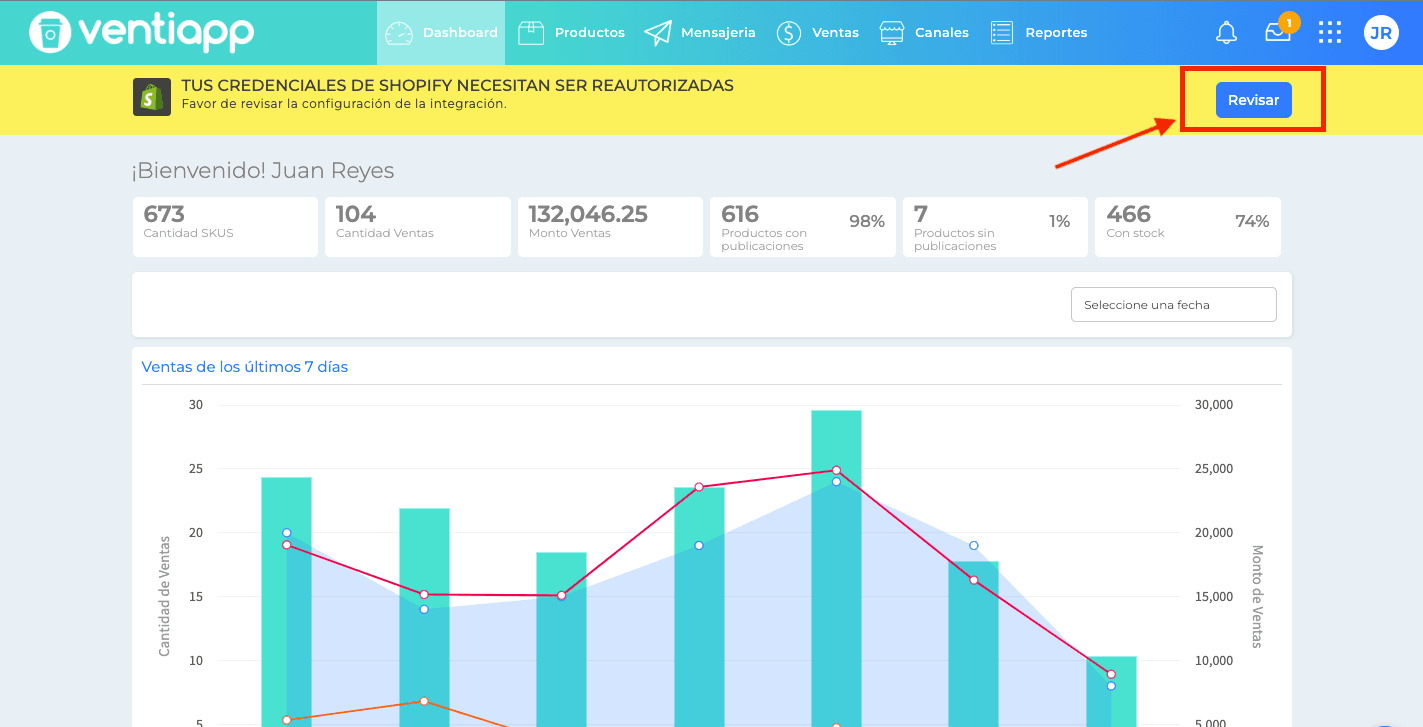Go to the Dashboard tab
1423x727 pixels.
point(441,33)
